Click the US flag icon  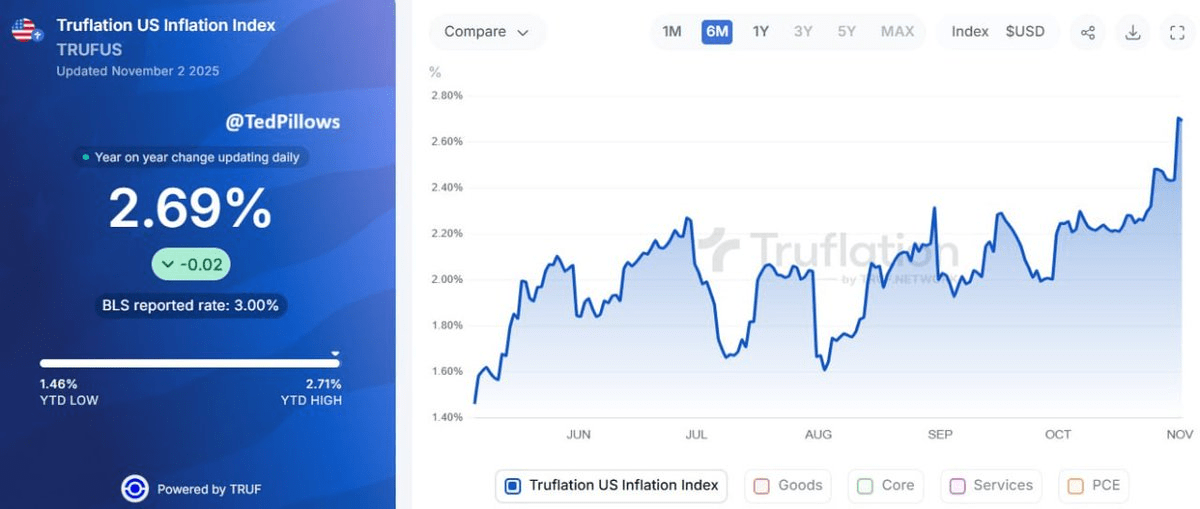tap(26, 31)
